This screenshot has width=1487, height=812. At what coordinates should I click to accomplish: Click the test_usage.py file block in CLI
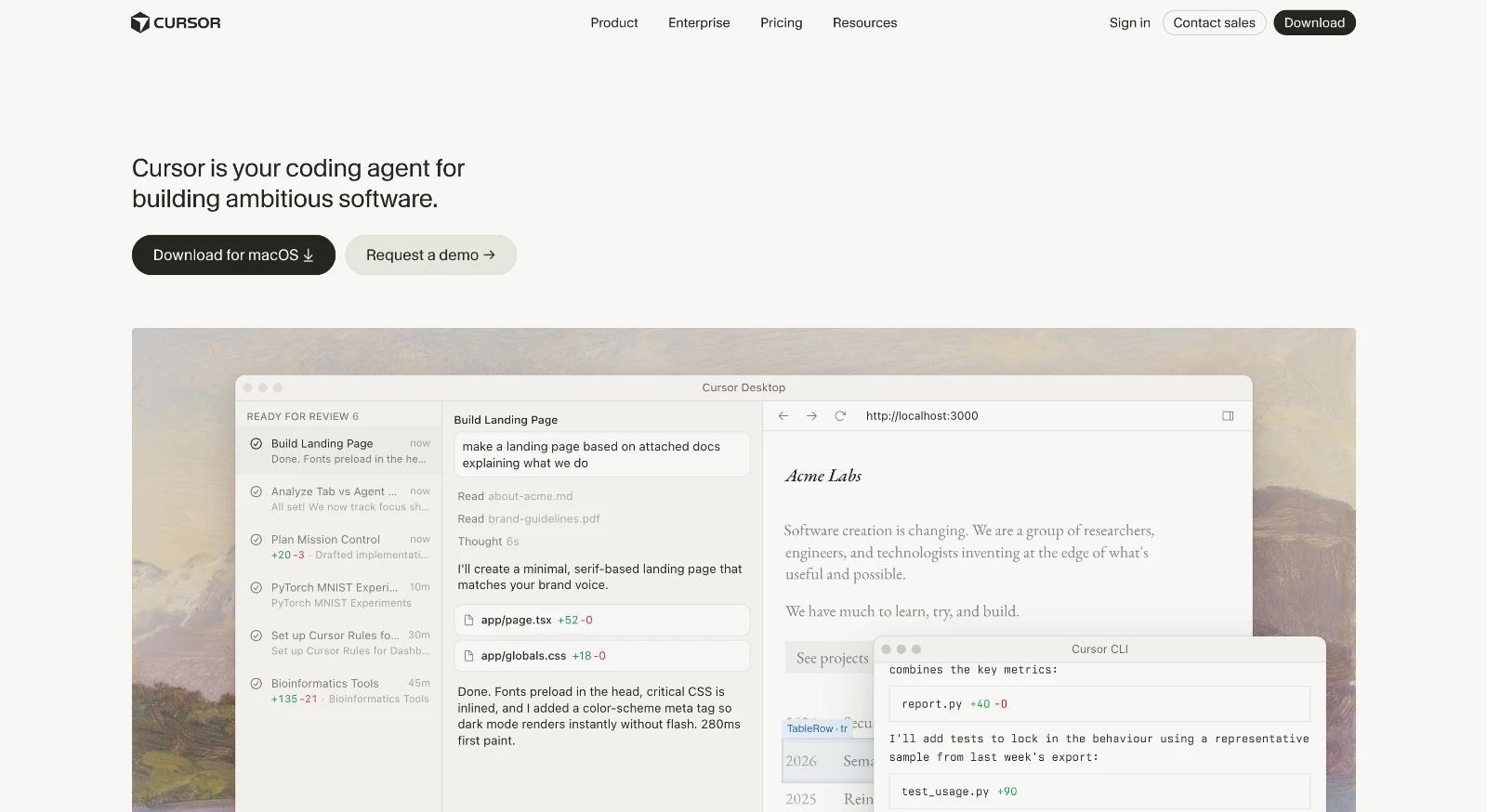pyautogui.click(x=1099, y=792)
